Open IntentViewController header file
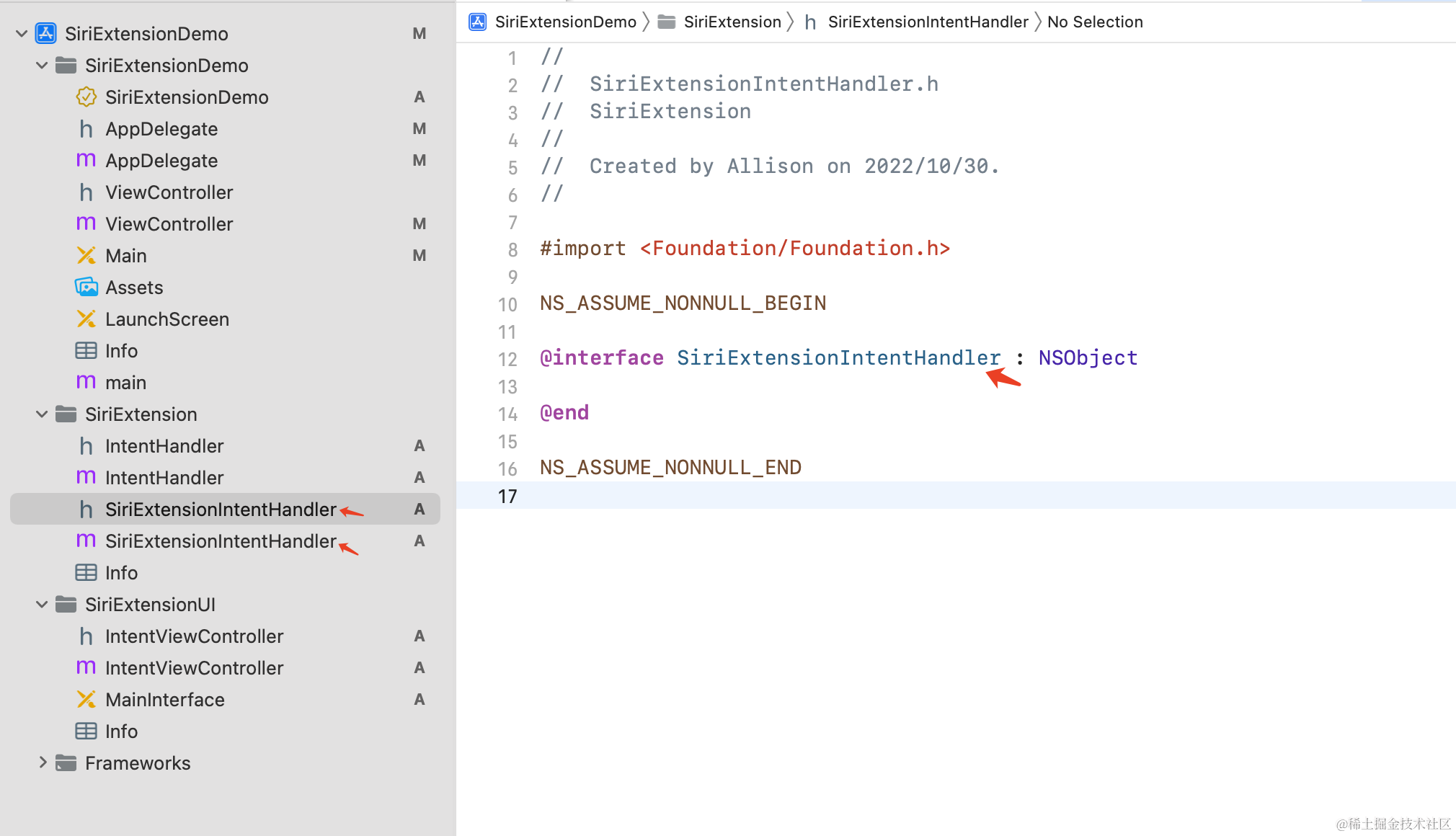The height and width of the screenshot is (836, 1456). coord(194,636)
